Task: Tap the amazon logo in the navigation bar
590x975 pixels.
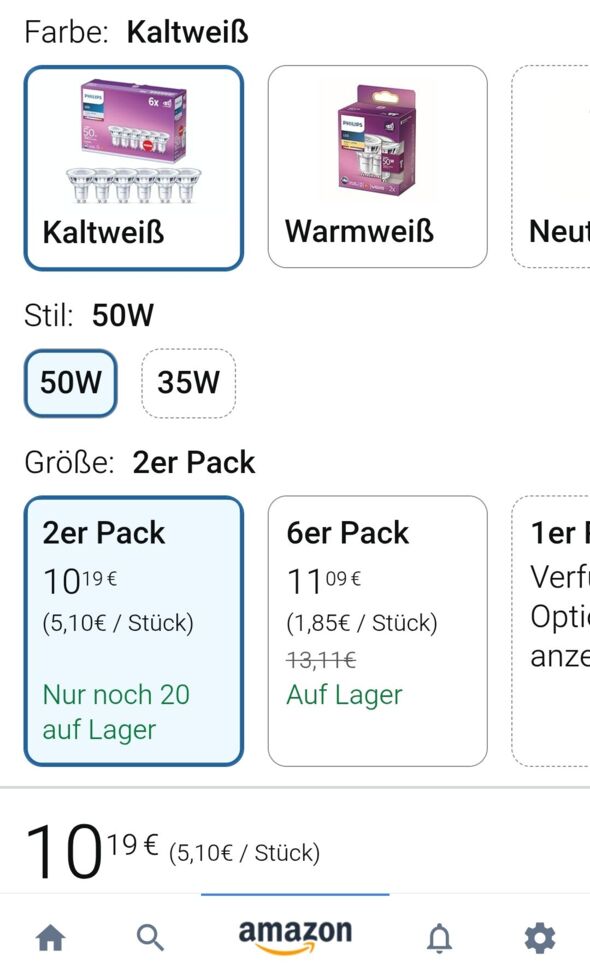Action: point(295,938)
